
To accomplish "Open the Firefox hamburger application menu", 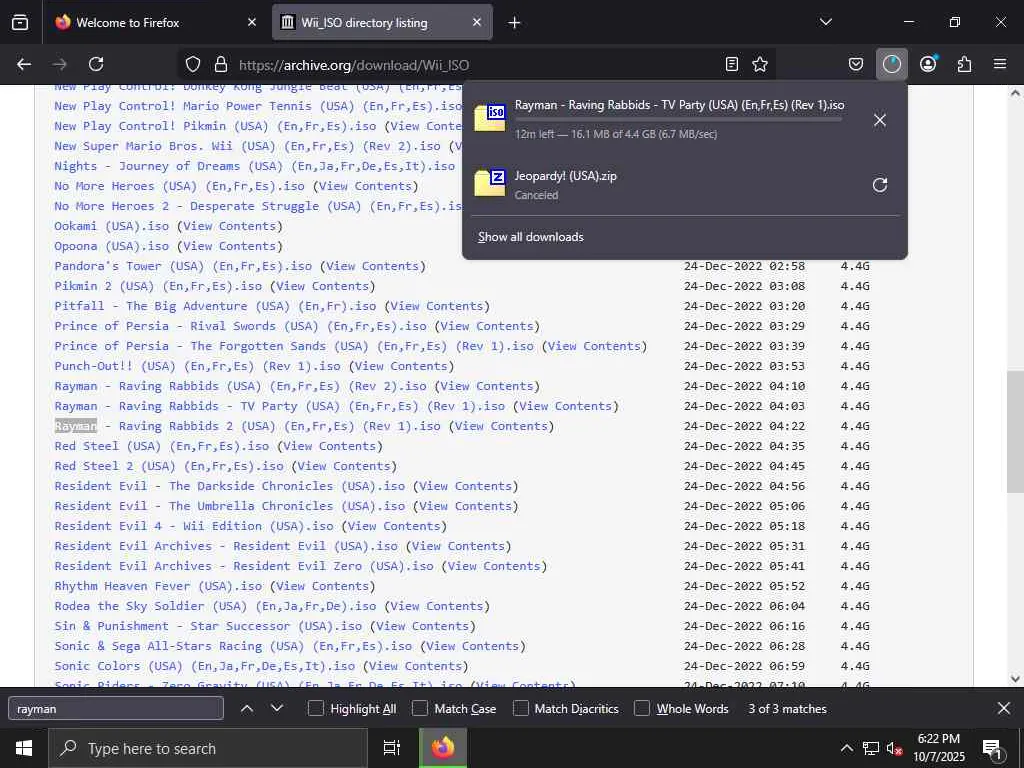I will [x=1000, y=64].
